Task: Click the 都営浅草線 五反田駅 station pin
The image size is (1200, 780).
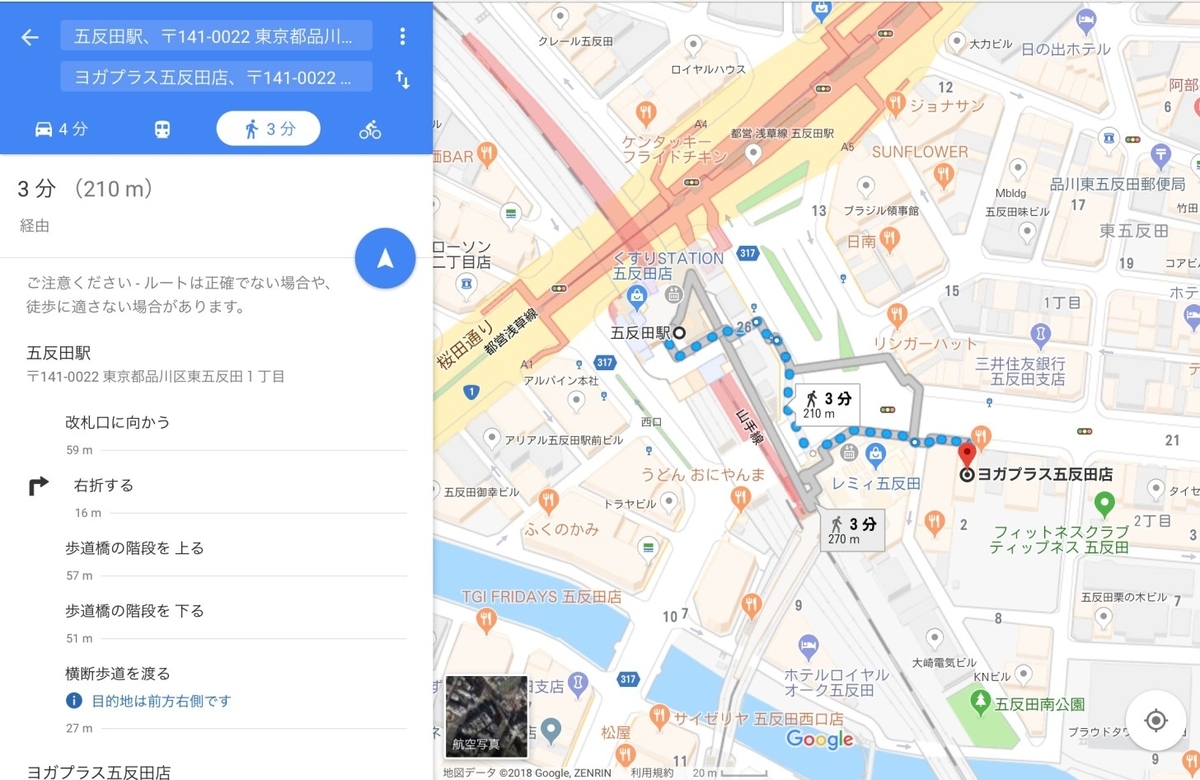Action: coord(753,153)
